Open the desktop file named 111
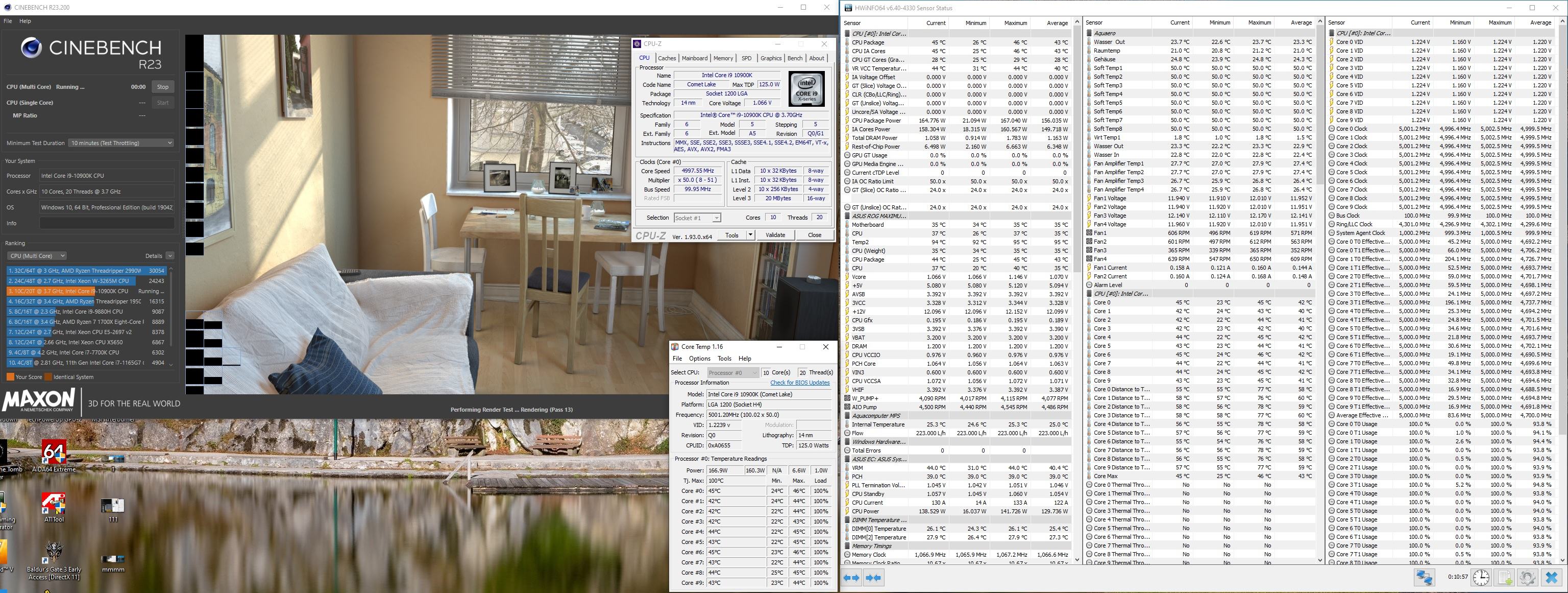Image resolution: width=1568 pixels, height=593 pixels. point(113,510)
